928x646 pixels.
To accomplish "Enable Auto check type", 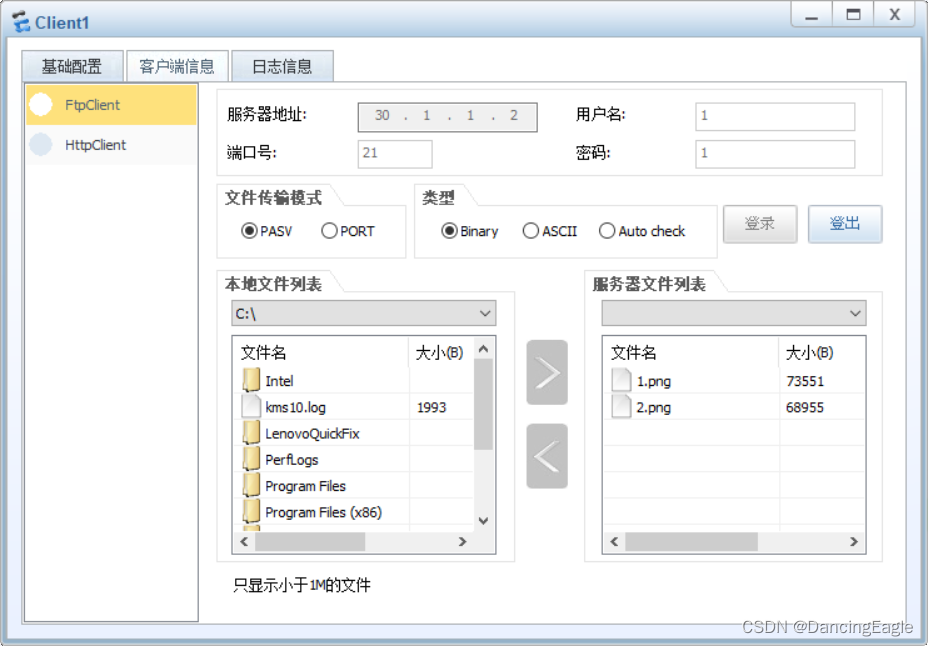I will [607, 231].
